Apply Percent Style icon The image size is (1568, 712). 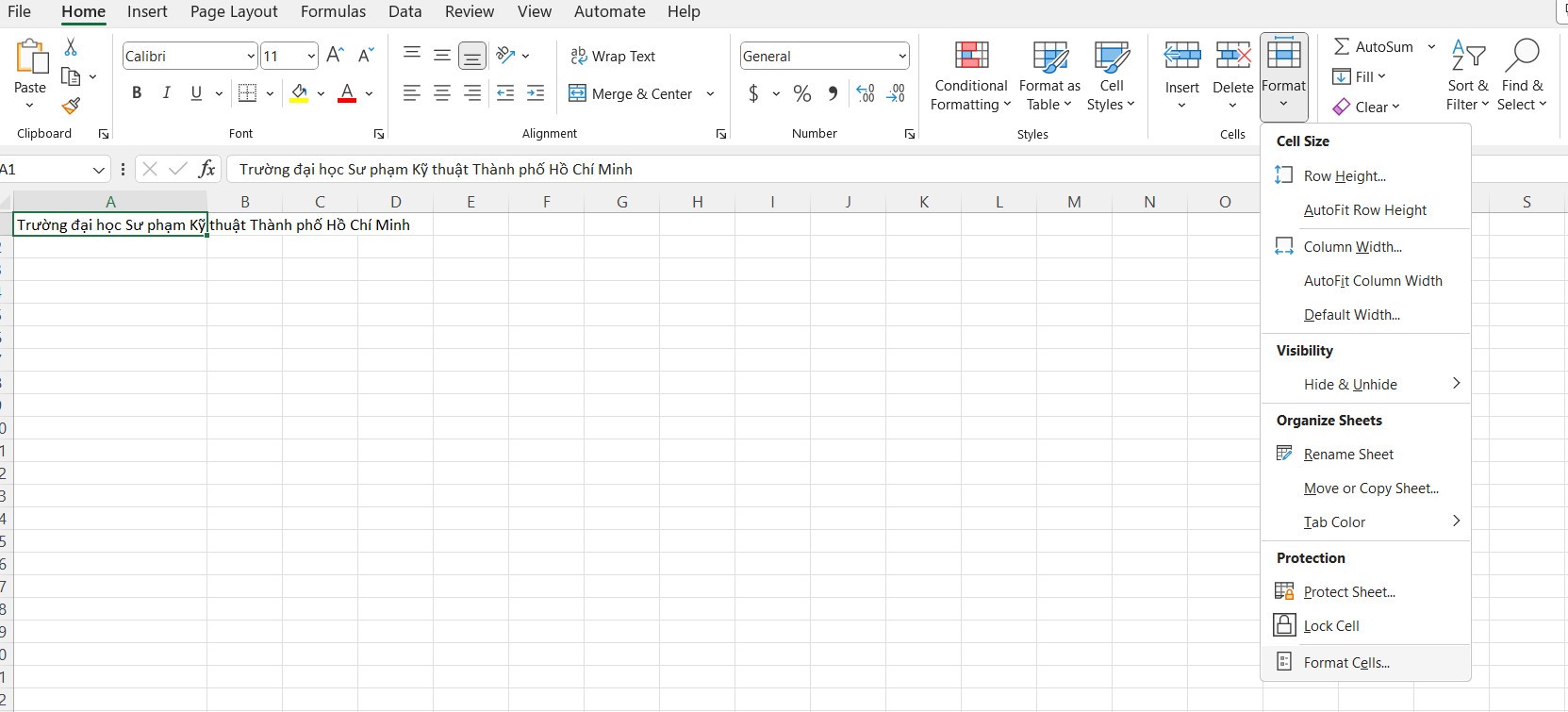coord(802,93)
